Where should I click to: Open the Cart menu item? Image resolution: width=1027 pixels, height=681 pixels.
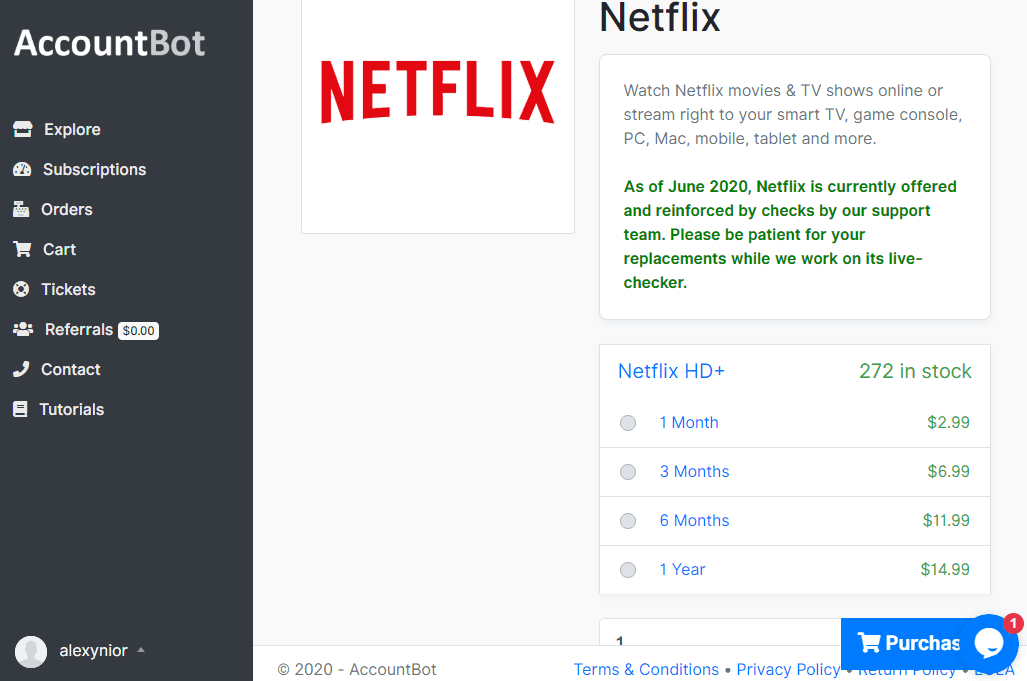pos(60,249)
